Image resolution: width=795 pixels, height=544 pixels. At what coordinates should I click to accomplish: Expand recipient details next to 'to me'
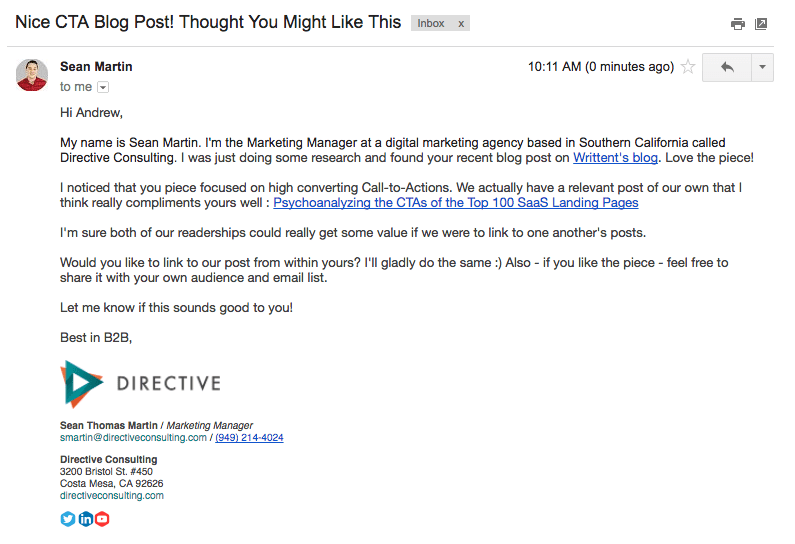point(103,87)
